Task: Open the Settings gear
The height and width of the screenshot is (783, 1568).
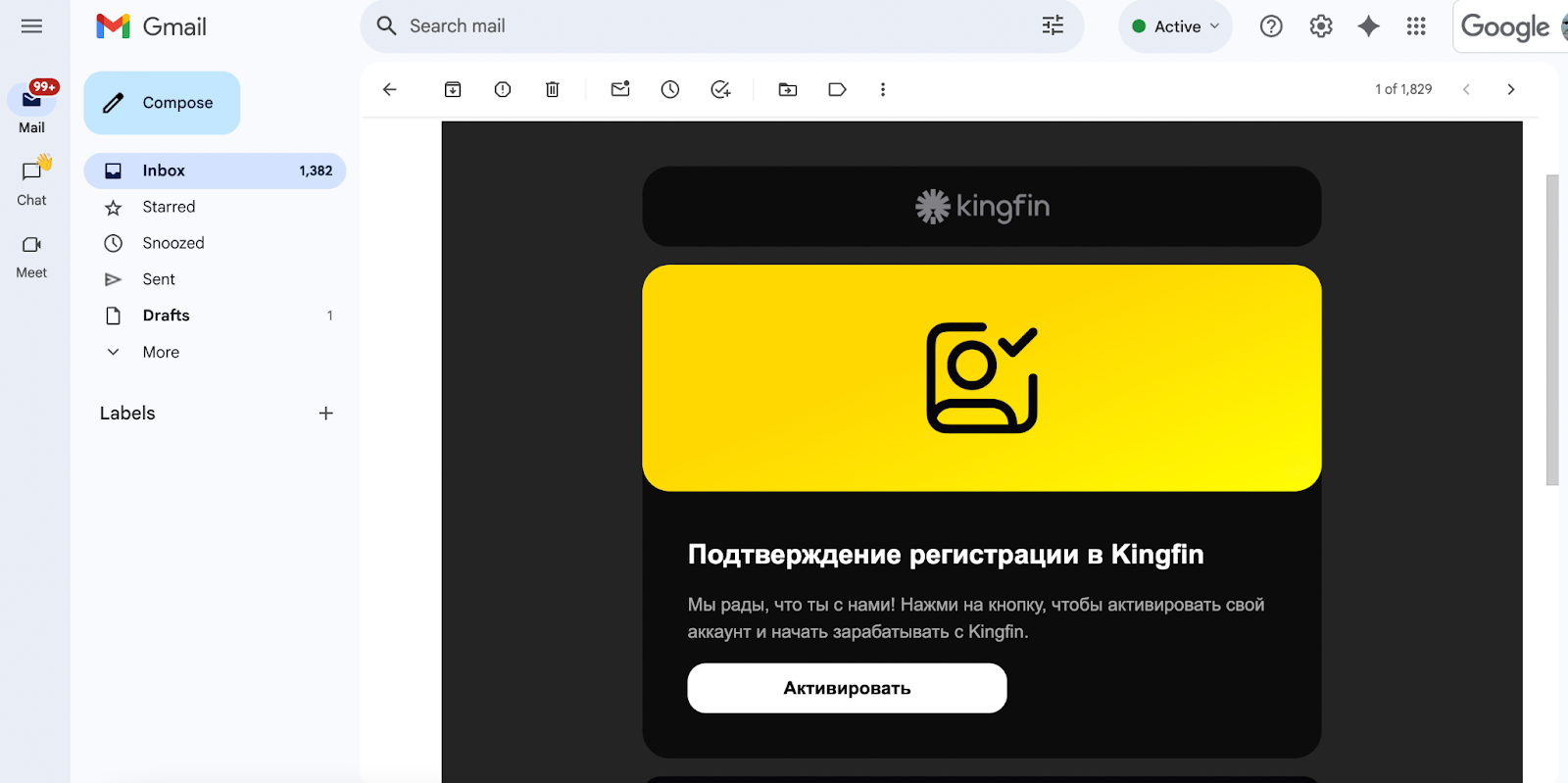Action: click(1321, 26)
